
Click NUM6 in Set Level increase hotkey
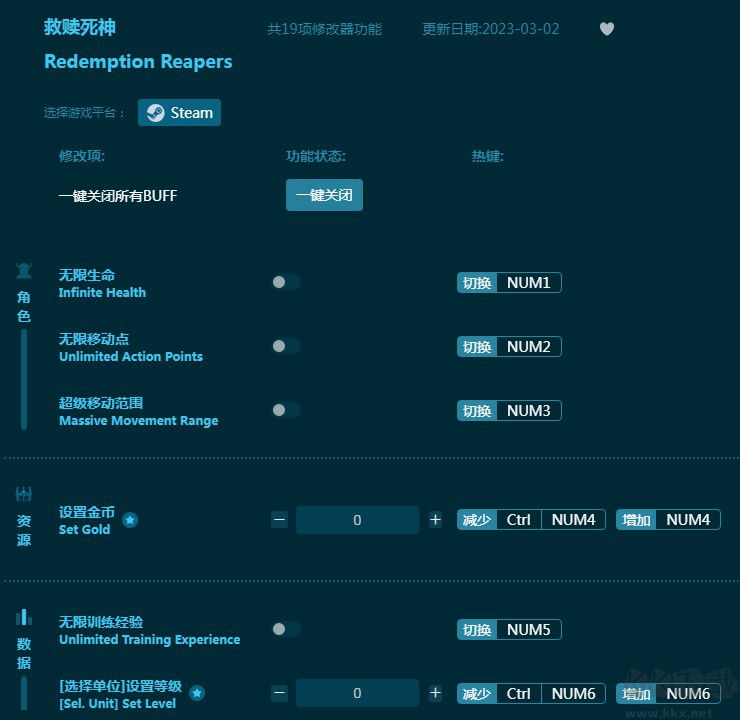point(688,694)
